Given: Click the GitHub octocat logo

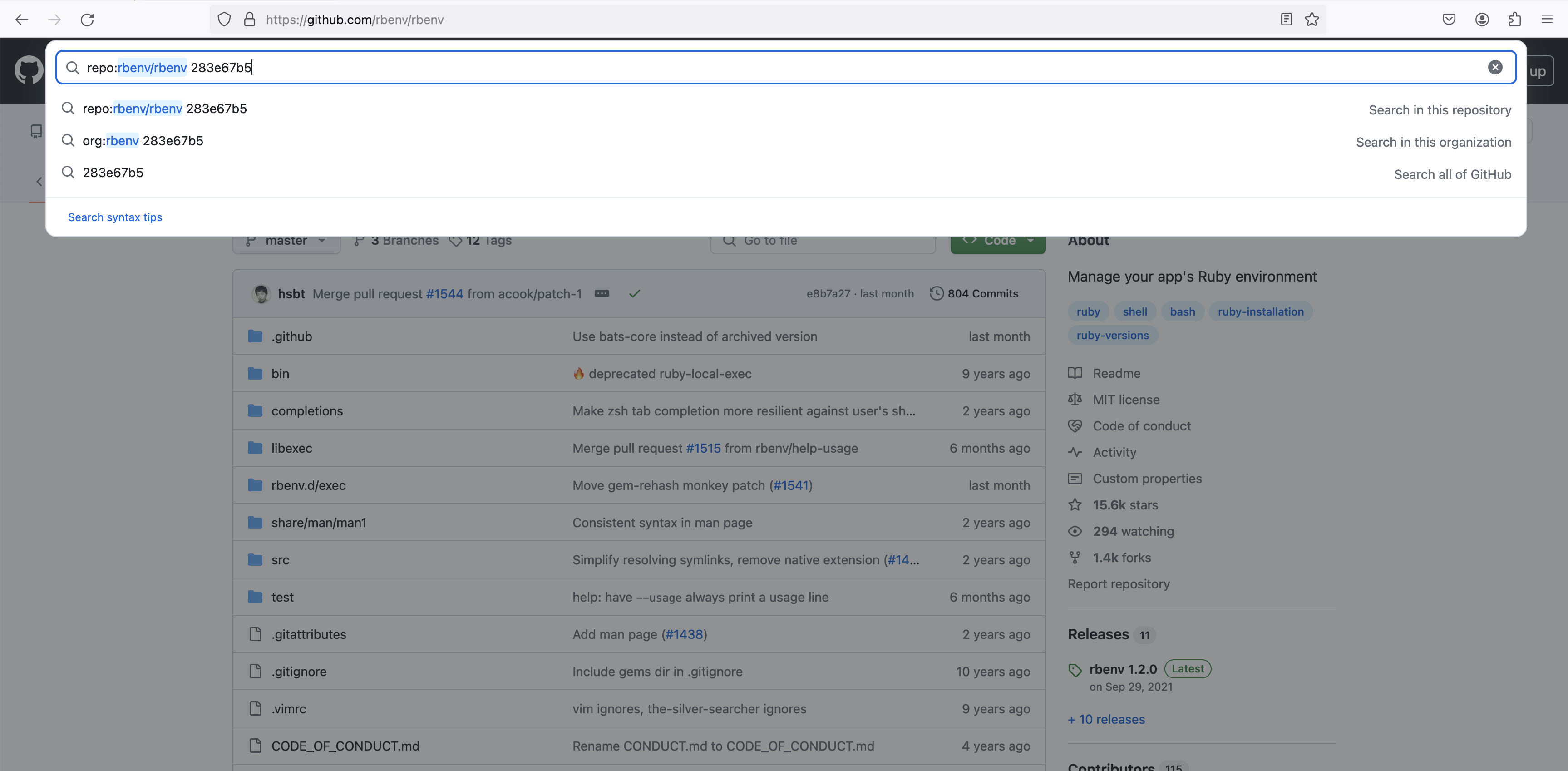Looking at the screenshot, I should (x=29, y=71).
